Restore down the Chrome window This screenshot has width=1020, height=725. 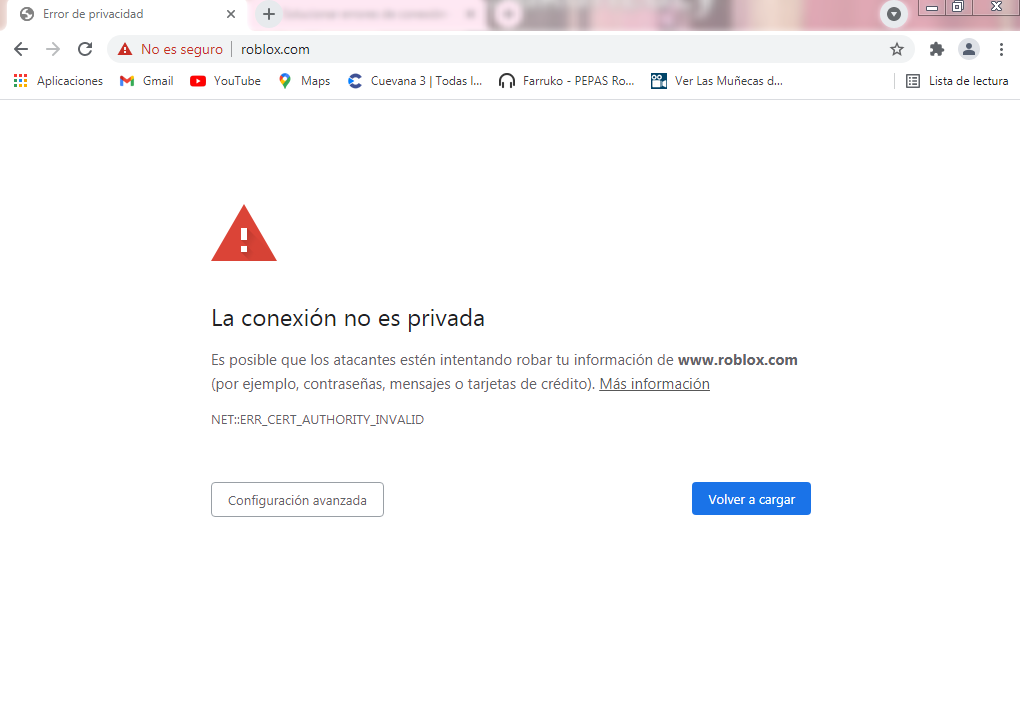click(958, 7)
